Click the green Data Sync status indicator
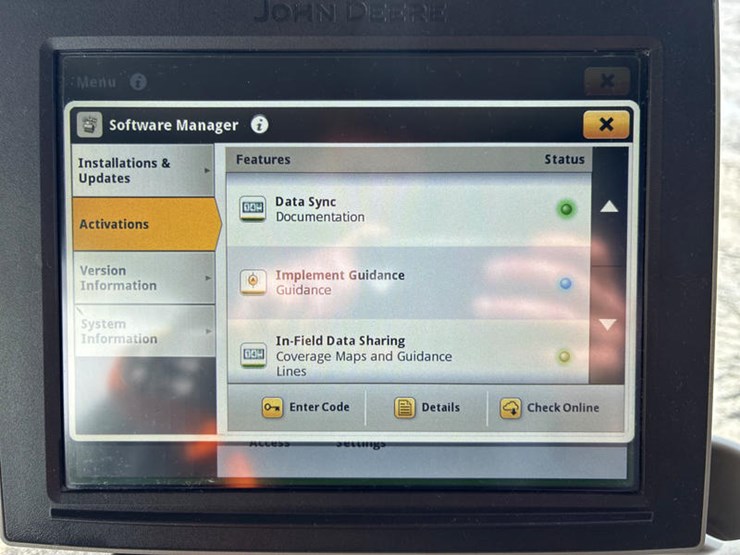This screenshot has width=740, height=555. tap(566, 209)
